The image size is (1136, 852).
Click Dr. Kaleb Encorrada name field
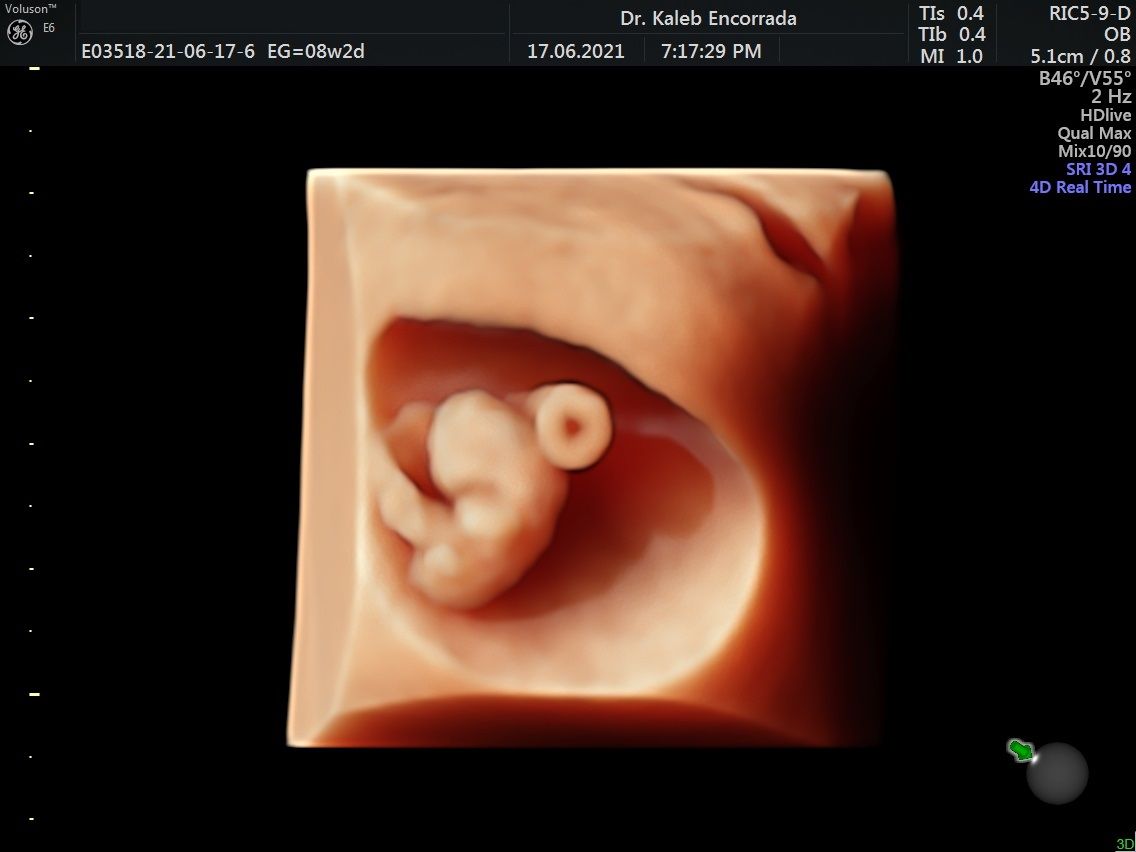click(708, 19)
